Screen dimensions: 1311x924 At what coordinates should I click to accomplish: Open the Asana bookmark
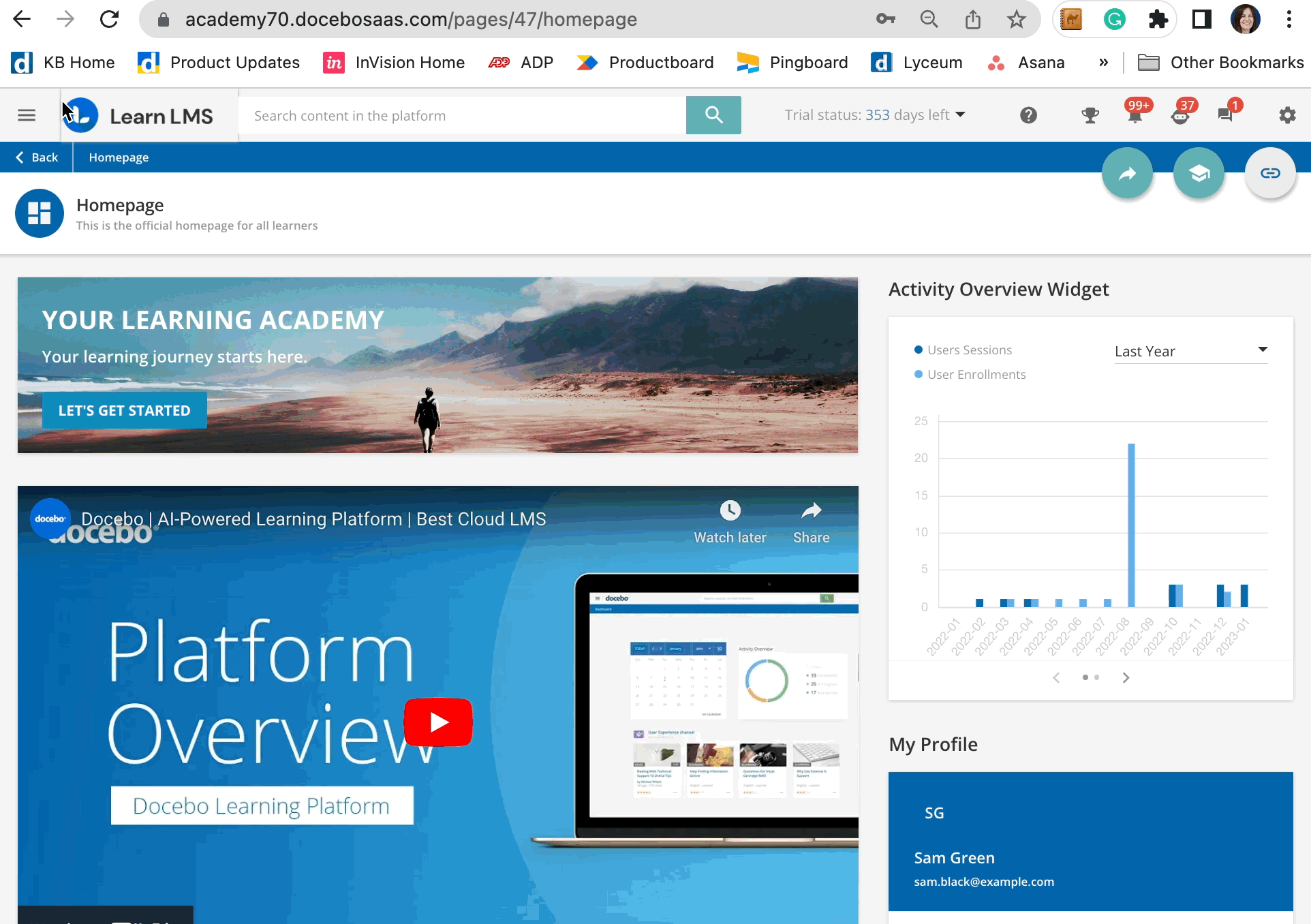[x=1025, y=63]
